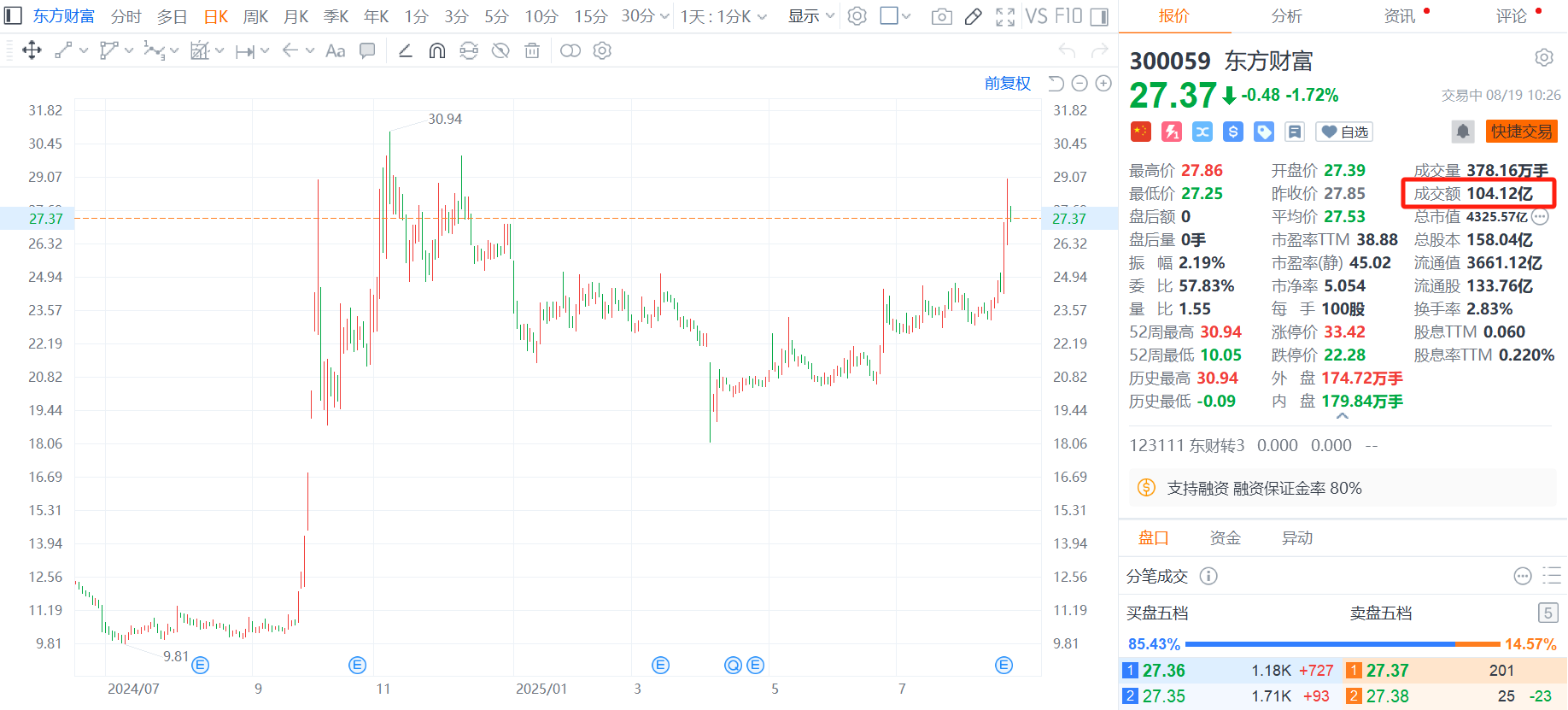Switch to 月K monthly chart
The width and height of the screenshot is (1568, 710).
point(296,16)
